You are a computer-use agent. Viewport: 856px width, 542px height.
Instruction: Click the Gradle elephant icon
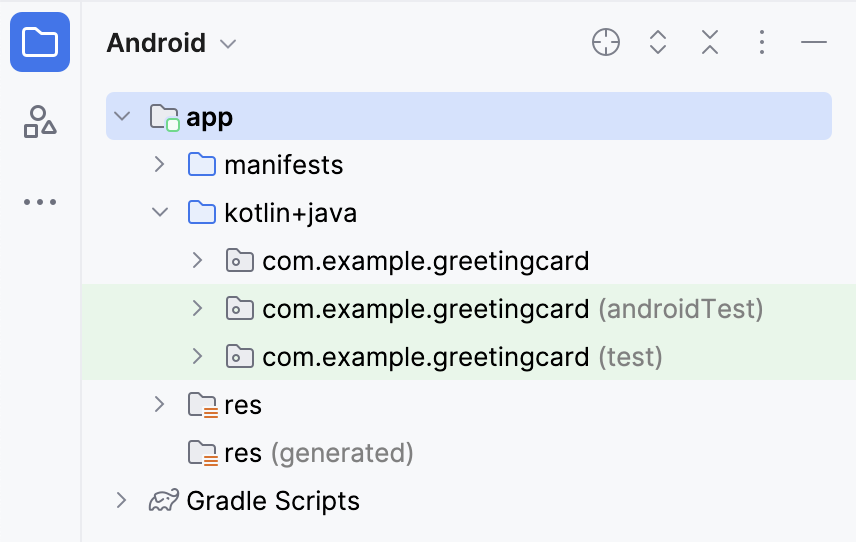point(164,501)
